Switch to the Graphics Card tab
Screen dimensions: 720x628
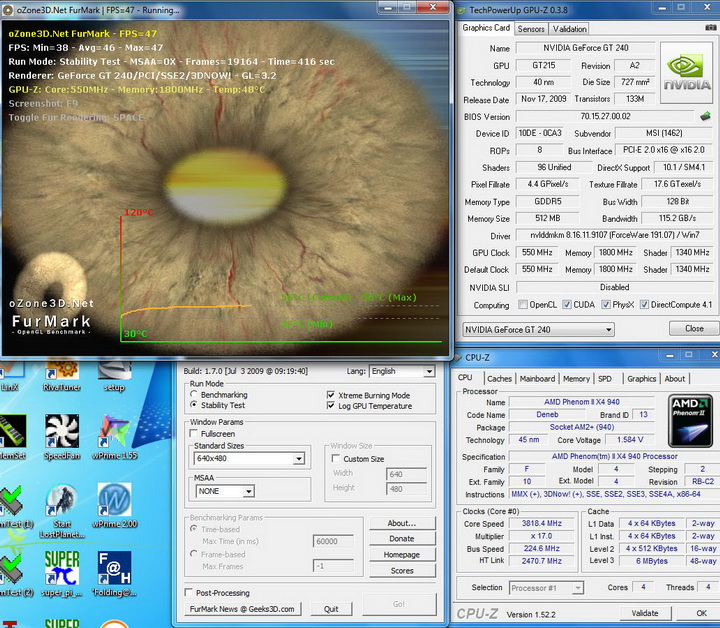pos(486,28)
